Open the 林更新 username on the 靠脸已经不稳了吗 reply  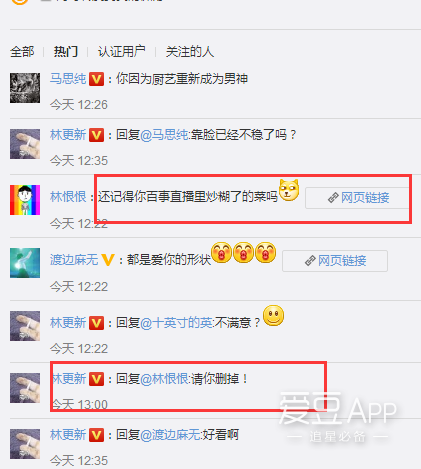coord(68,135)
